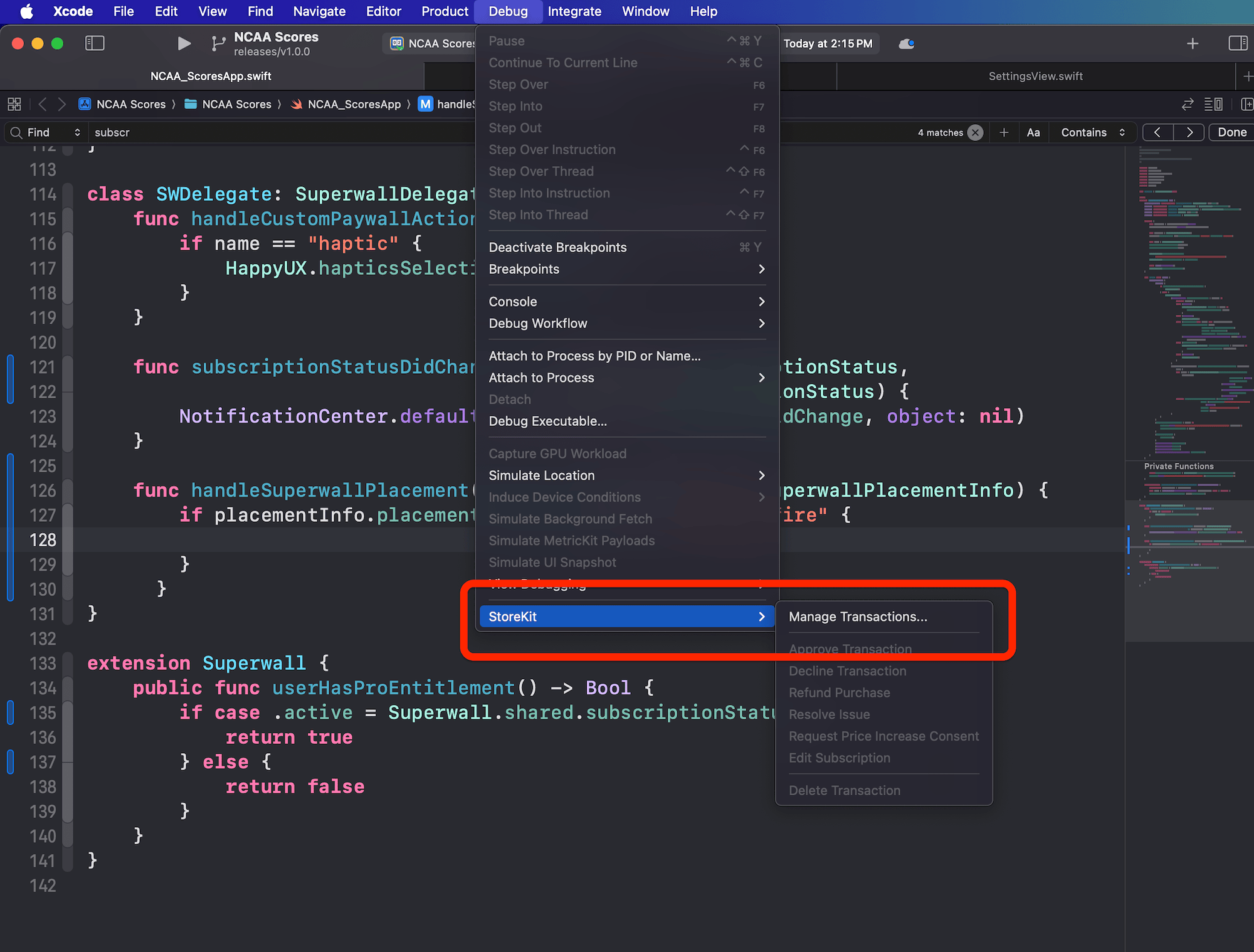Screen dimensions: 1254x952
Task: Click the add plus icon in toolbar
Action: click(1193, 43)
